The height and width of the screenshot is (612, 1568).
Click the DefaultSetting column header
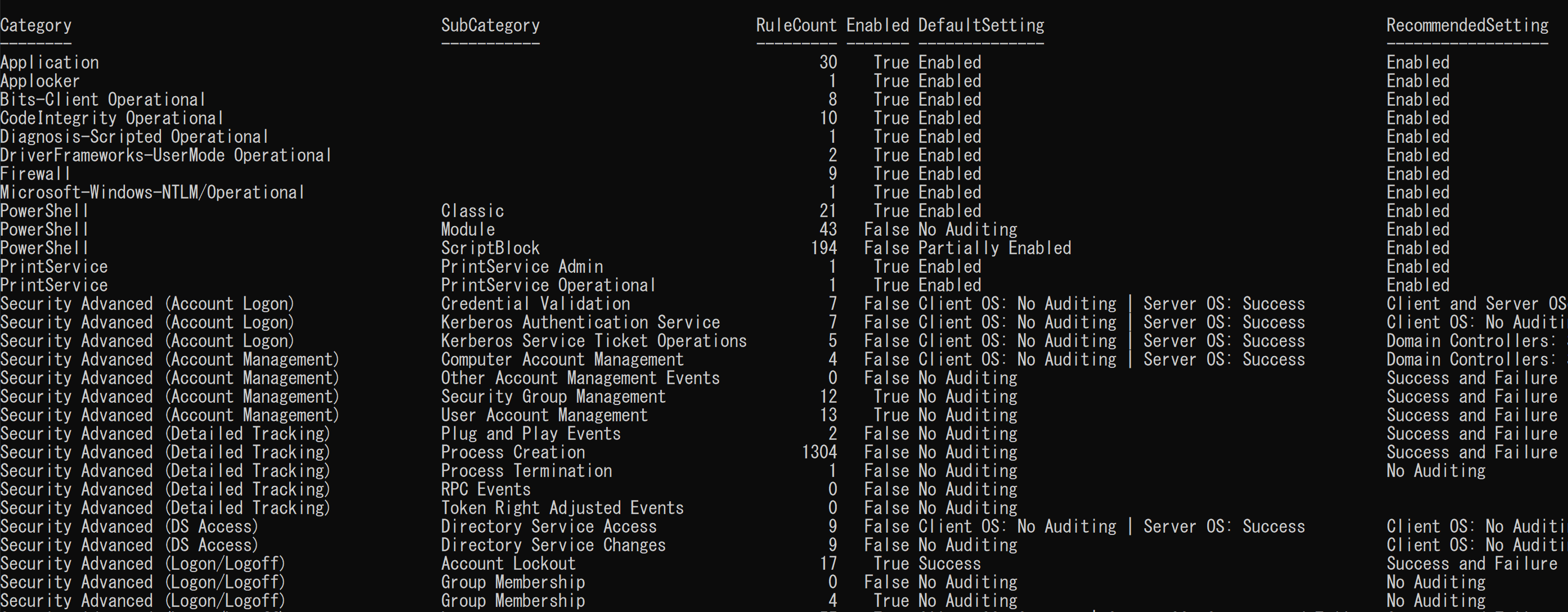click(x=980, y=25)
